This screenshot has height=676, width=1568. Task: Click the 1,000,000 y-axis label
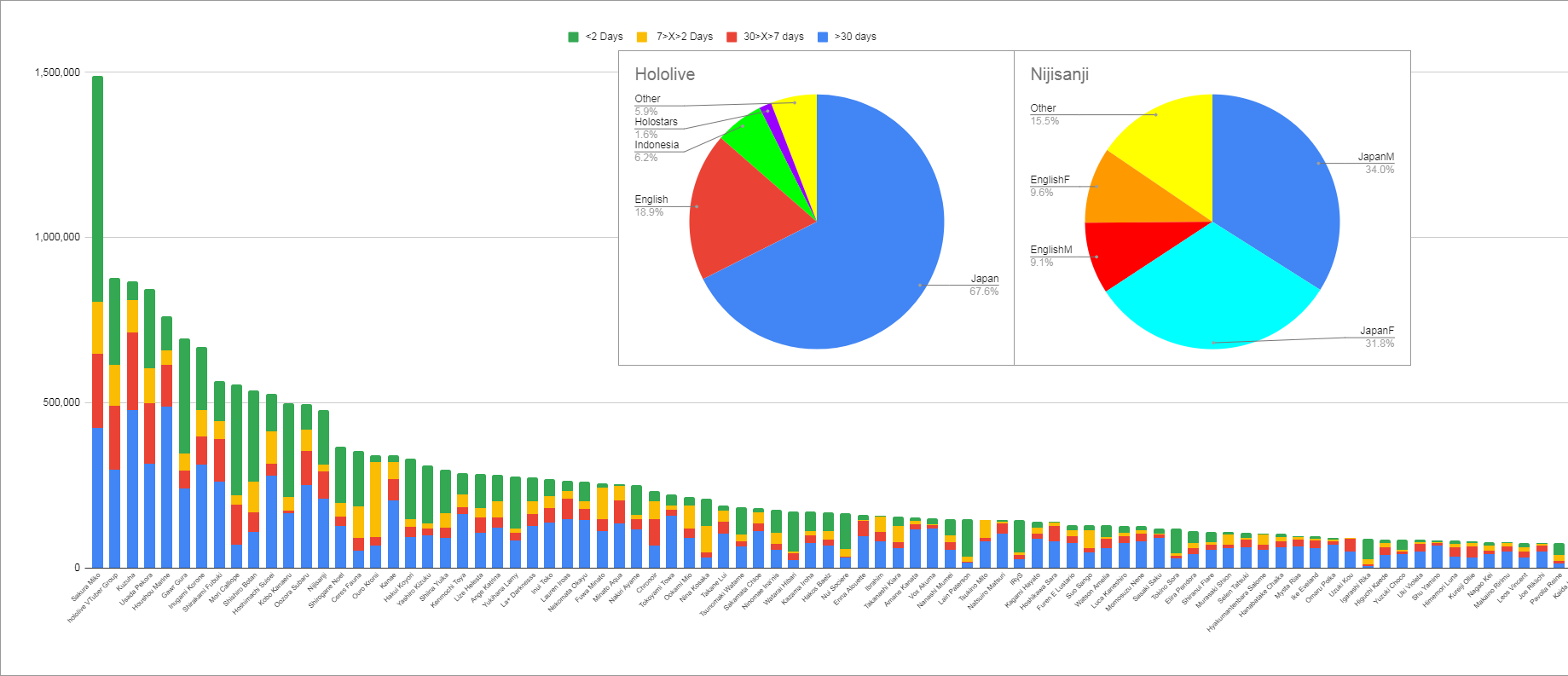pyautogui.click(x=57, y=237)
